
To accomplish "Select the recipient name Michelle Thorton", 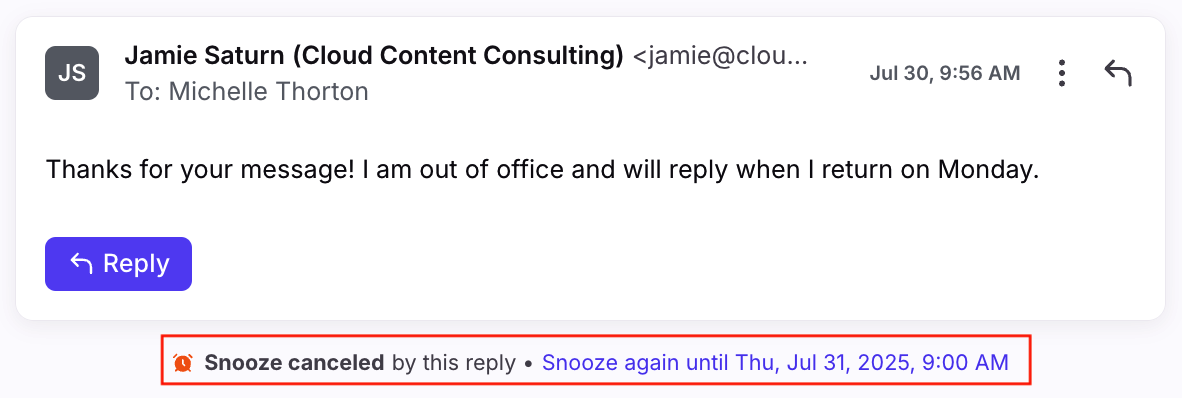I will pos(268,92).
